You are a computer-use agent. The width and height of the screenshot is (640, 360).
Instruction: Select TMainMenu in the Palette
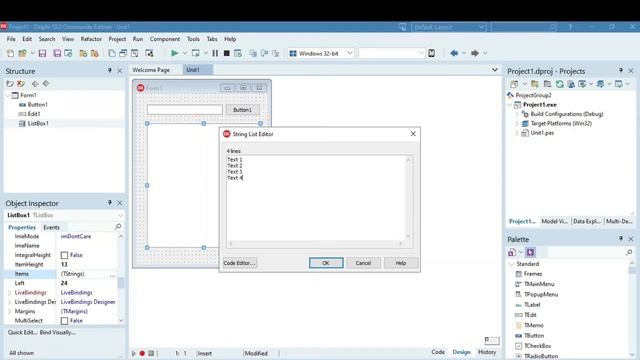tap(539, 284)
